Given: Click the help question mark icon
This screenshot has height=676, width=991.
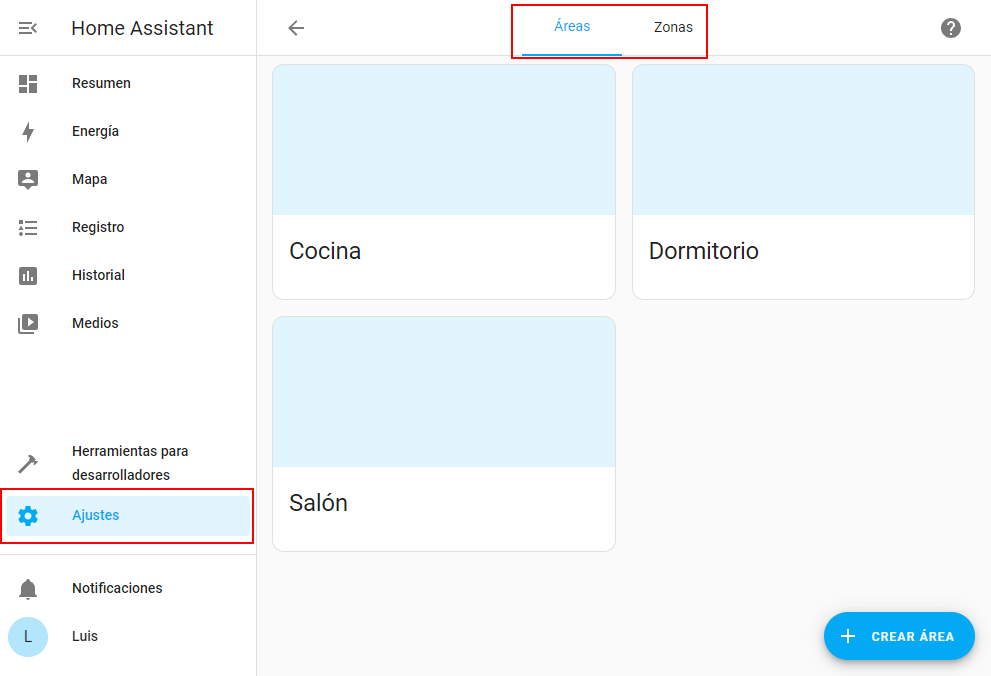Looking at the screenshot, I should pos(951,28).
